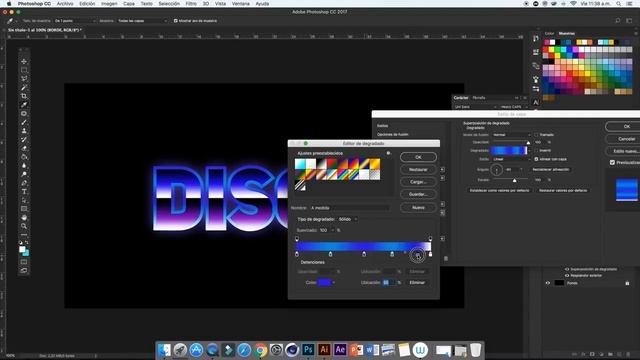Open the gradient presets gear menu
Image resolution: width=640 pixels, height=360 pixels.
pos(389,153)
